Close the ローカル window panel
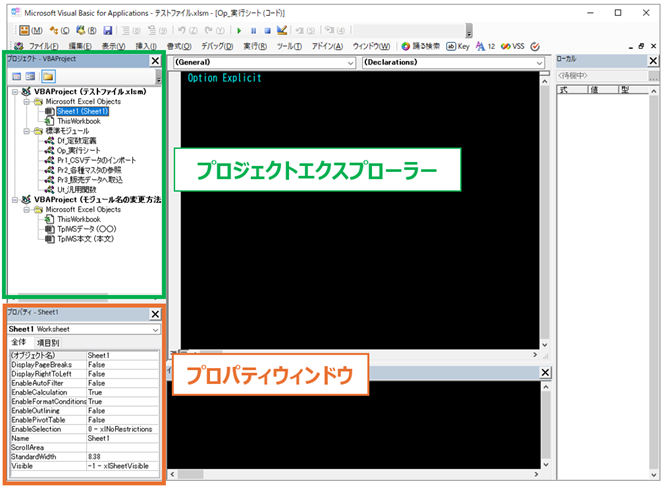This screenshot has width=663, height=488. [x=653, y=61]
